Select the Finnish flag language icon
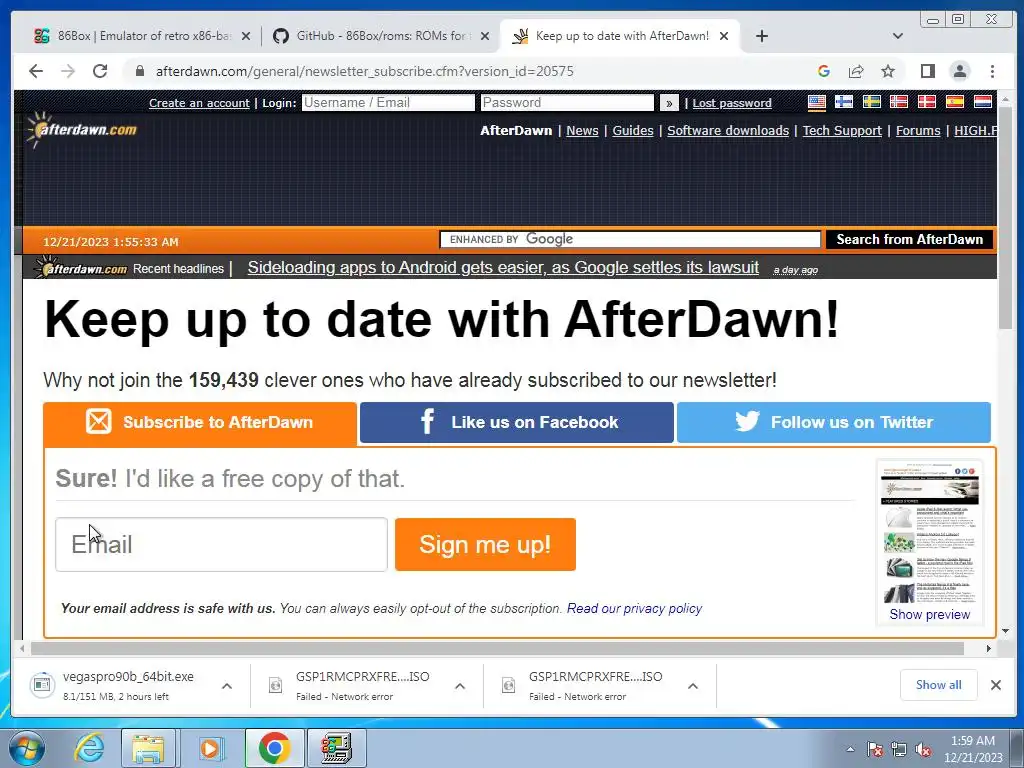Viewport: 1024px width, 768px height. (844, 102)
